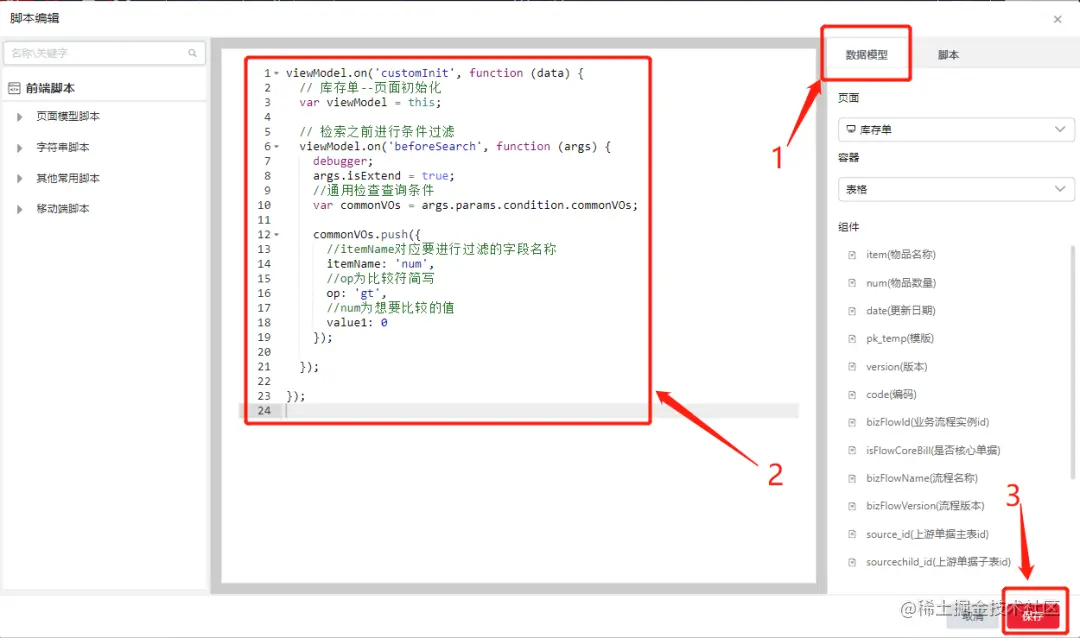Select version(版本) component
The image size is (1080, 638).
tap(896, 367)
